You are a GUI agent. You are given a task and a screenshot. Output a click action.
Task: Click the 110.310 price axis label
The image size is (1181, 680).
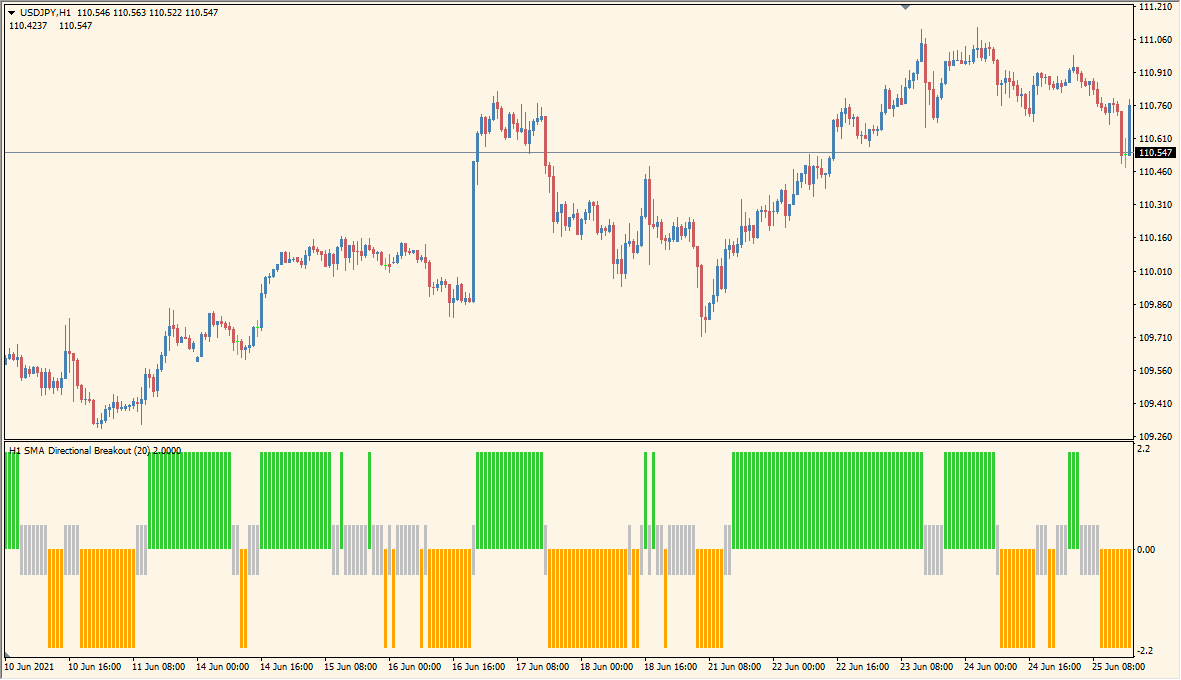[1155, 205]
